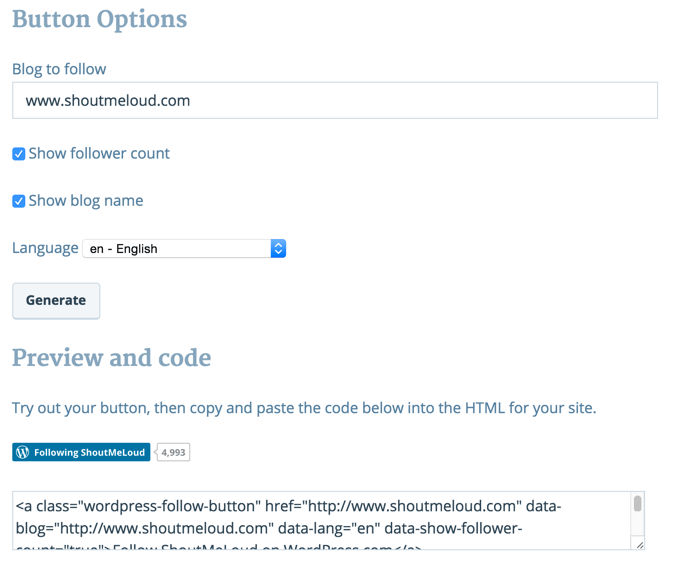
Task: Uncheck Show follower count checkbox
Action: point(19,154)
